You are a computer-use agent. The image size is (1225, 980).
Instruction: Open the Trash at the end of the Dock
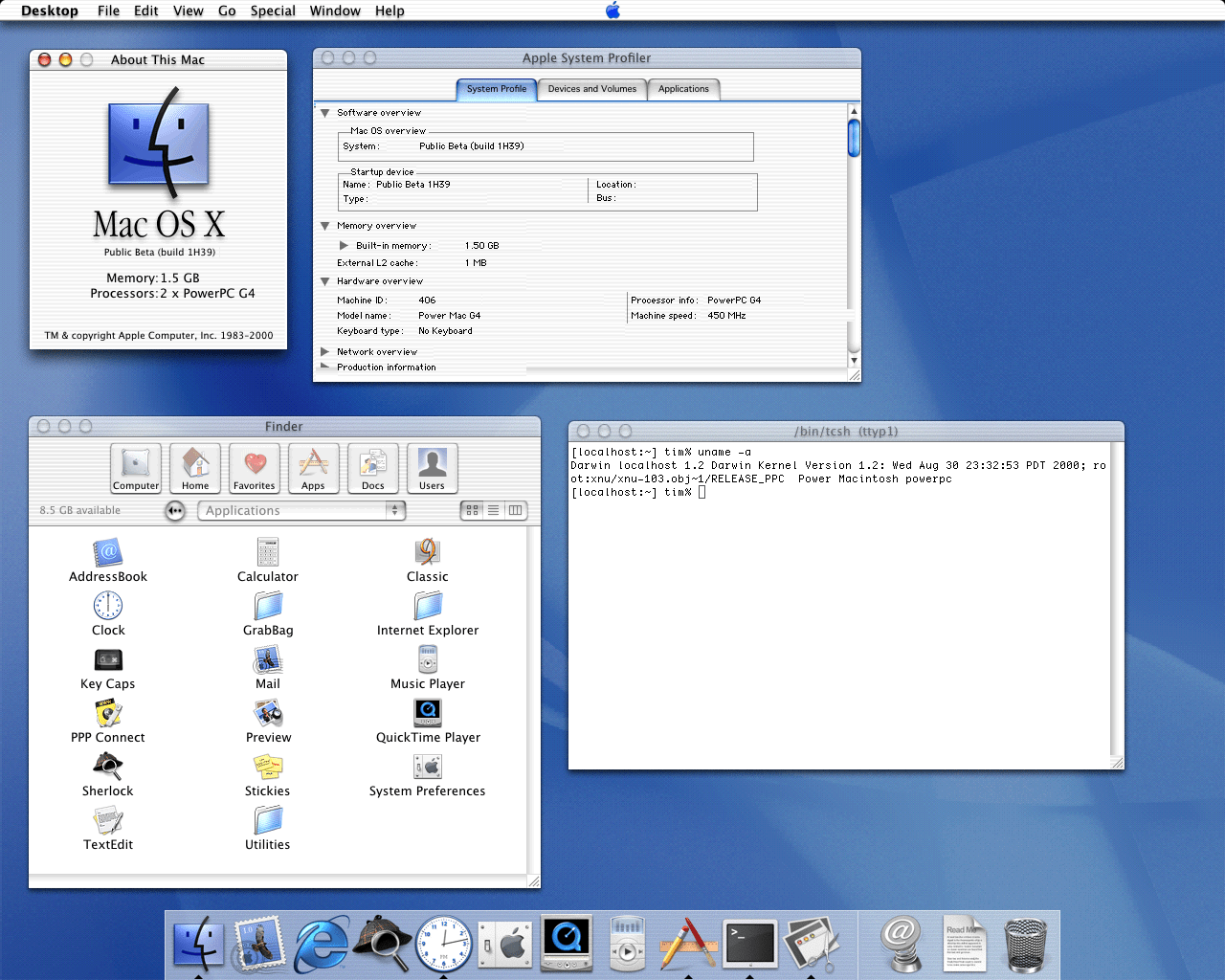(x=1025, y=943)
